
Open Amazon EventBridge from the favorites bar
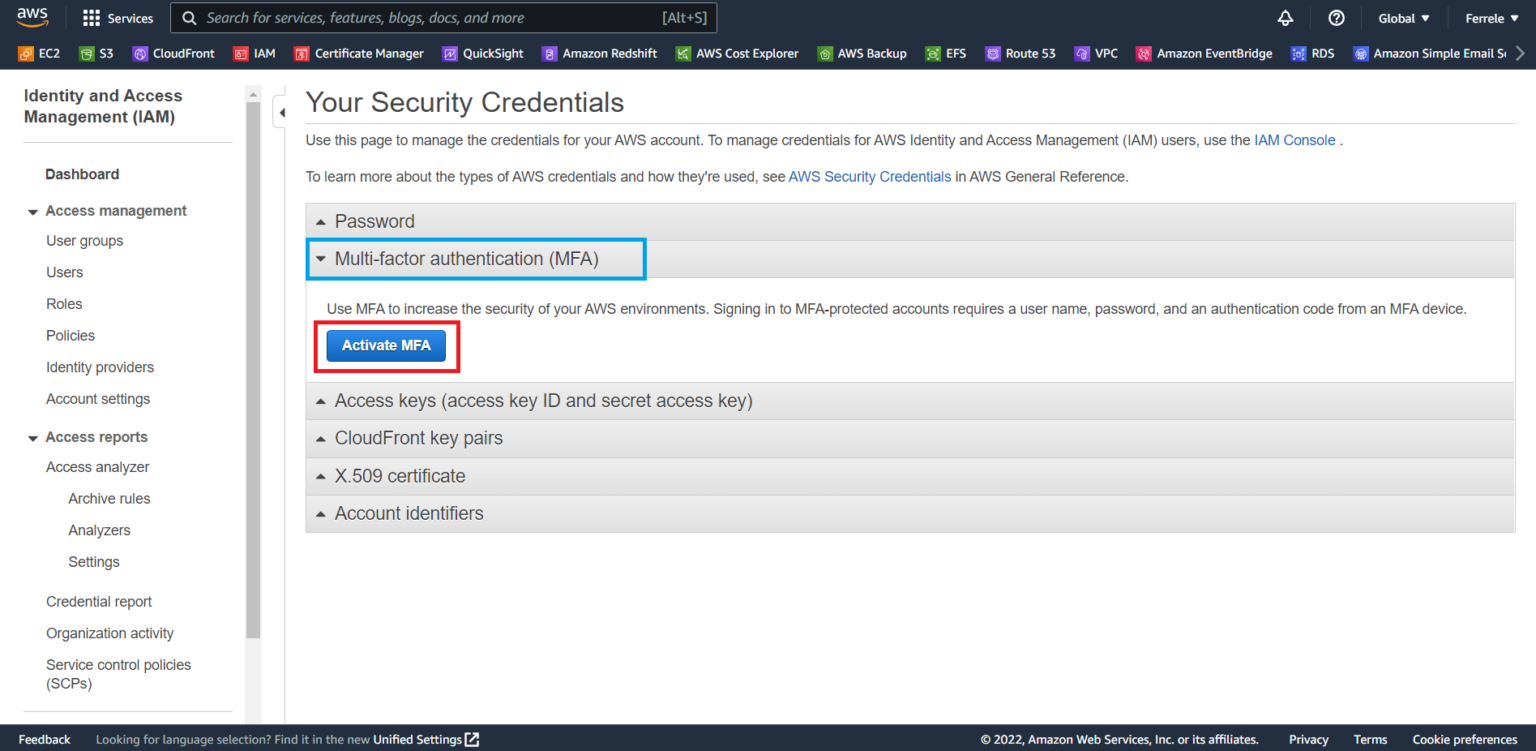pyautogui.click(x=1203, y=53)
